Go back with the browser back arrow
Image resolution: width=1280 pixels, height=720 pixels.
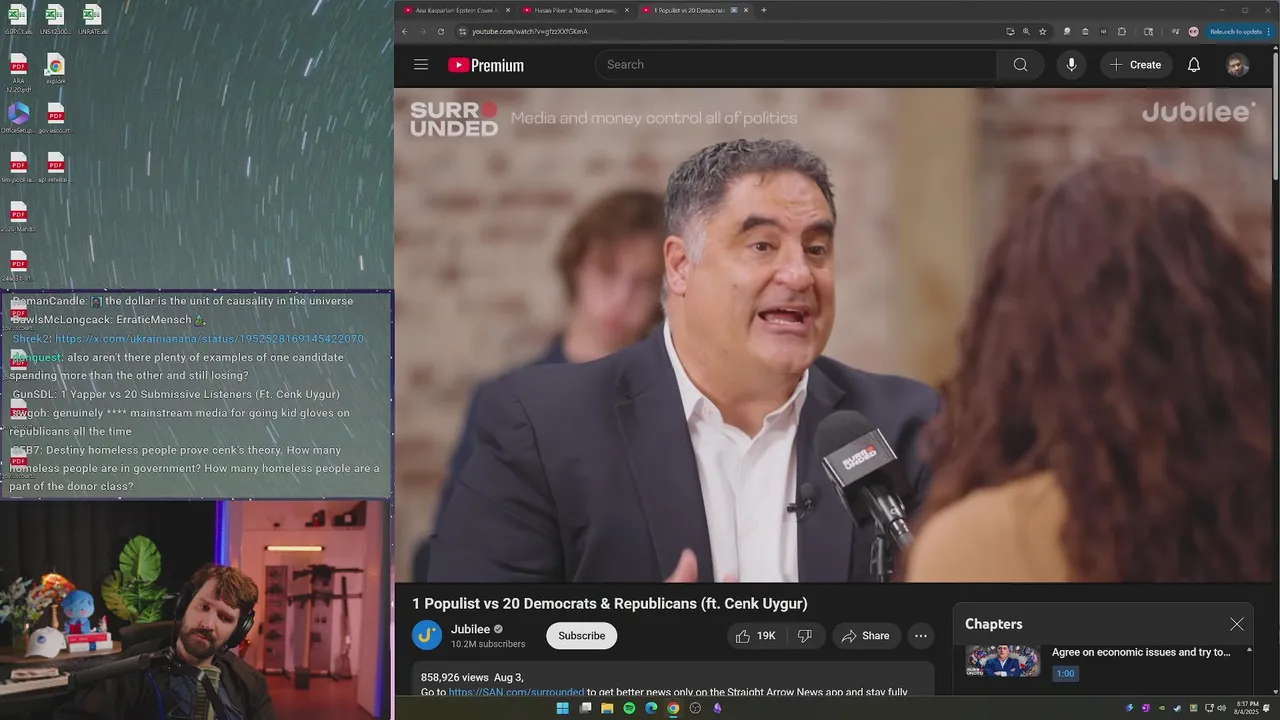coord(405,31)
